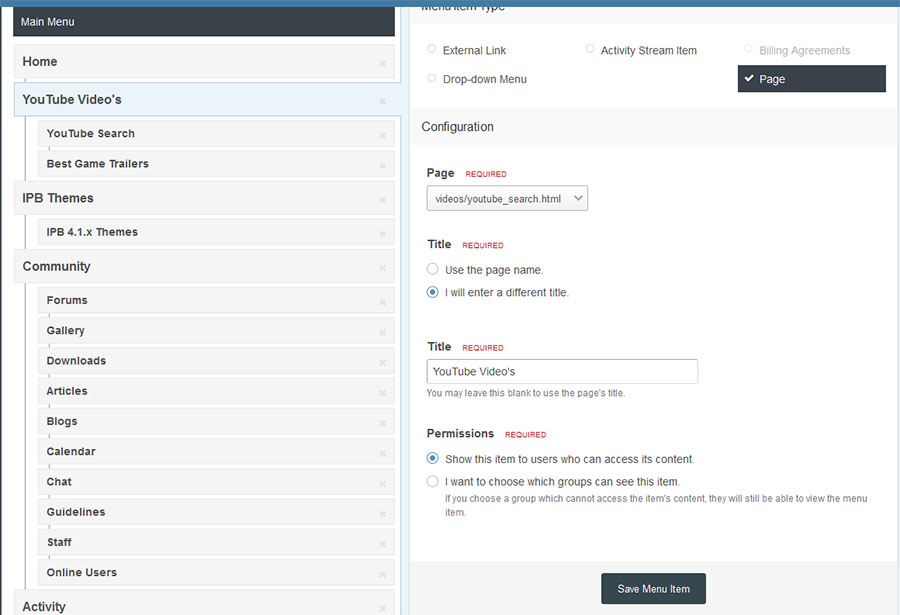The image size is (900, 615).
Task: Select the Page menu item type button
Action: click(811, 79)
